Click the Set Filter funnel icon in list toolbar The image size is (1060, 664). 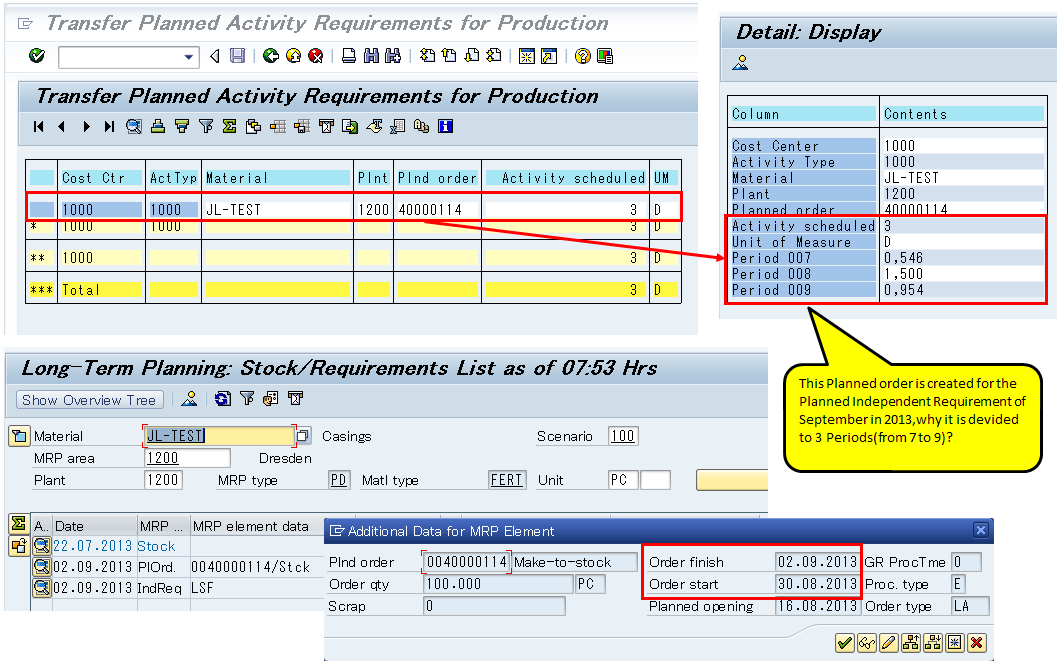click(x=206, y=126)
